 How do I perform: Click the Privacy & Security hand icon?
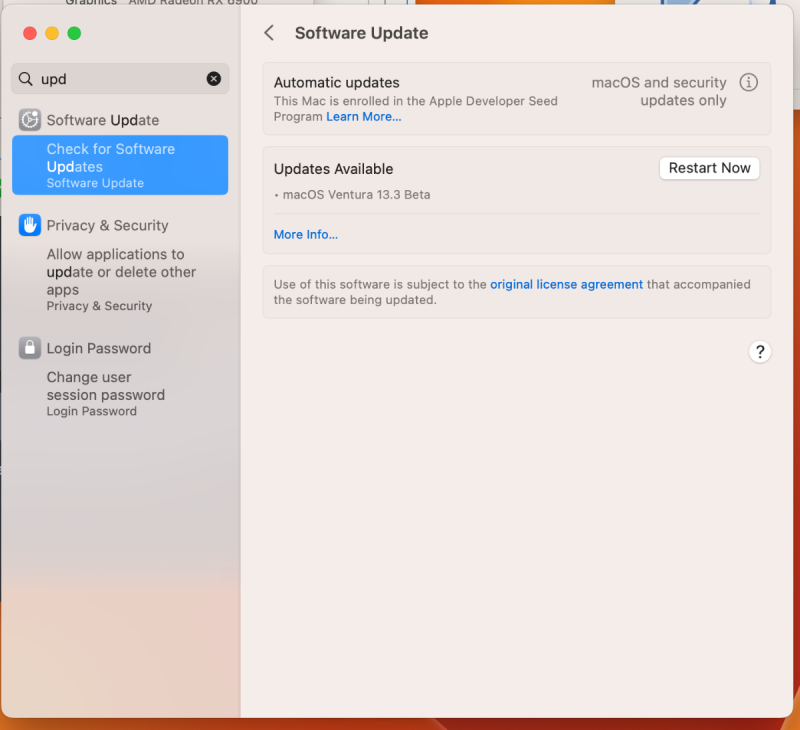30,225
